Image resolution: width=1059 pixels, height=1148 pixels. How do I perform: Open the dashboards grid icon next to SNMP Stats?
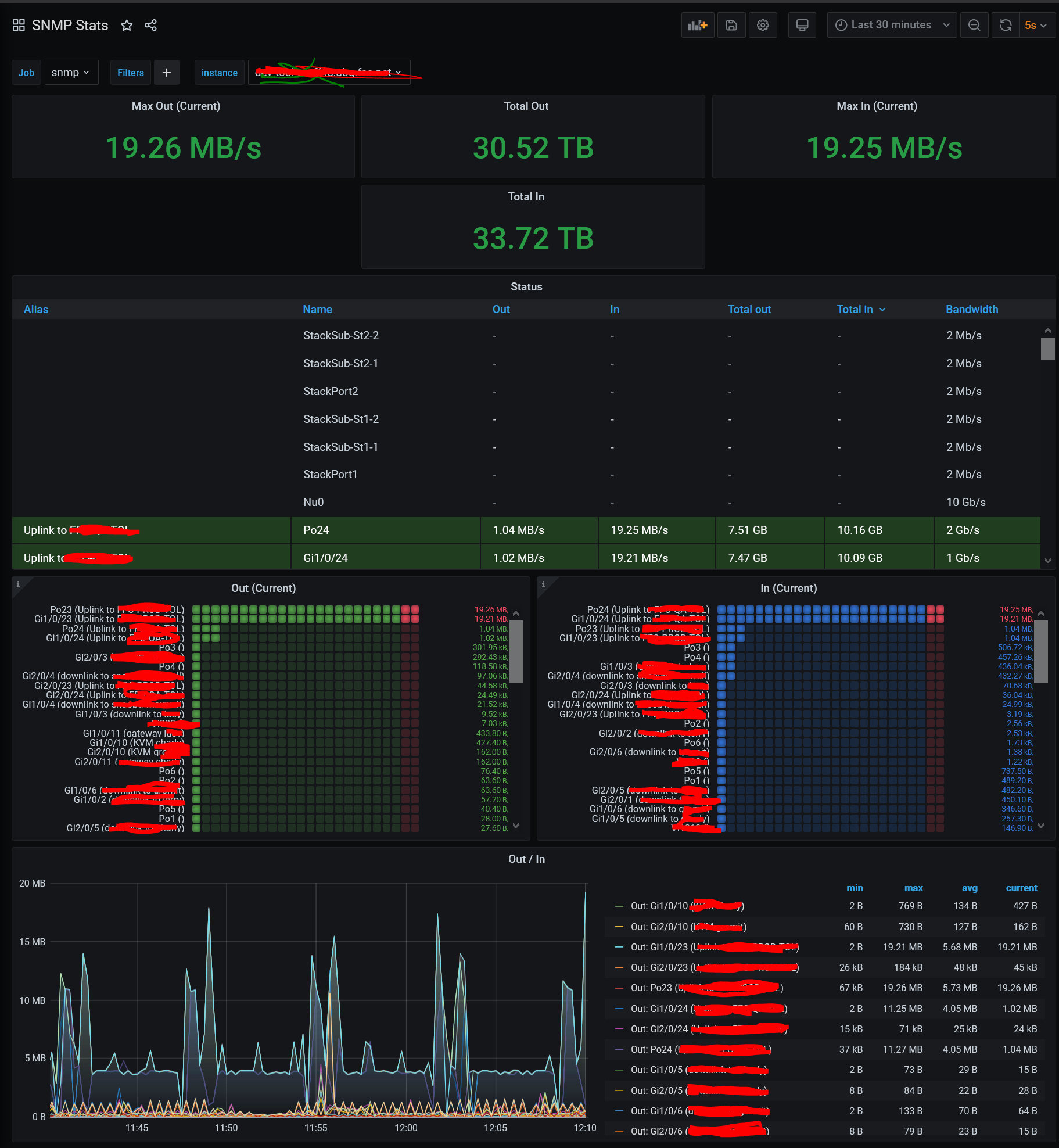tap(18, 25)
